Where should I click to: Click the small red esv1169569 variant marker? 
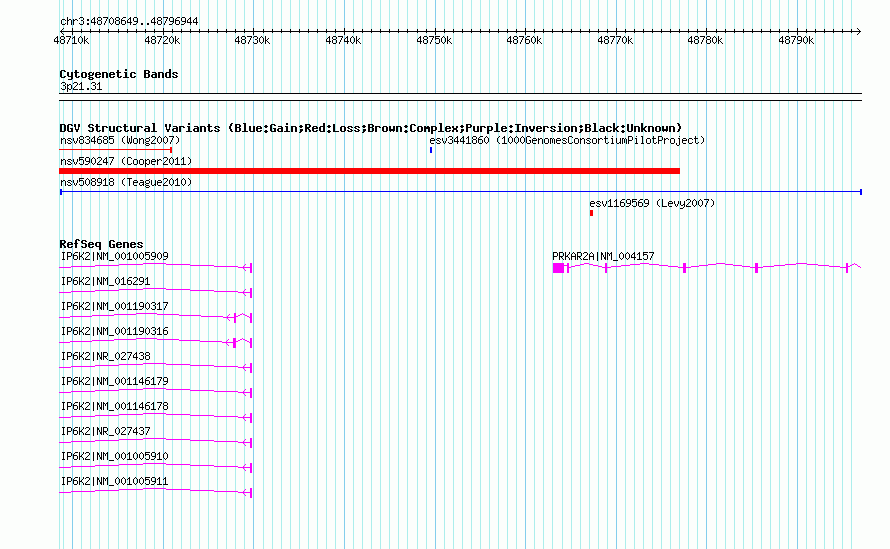tap(591, 213)
